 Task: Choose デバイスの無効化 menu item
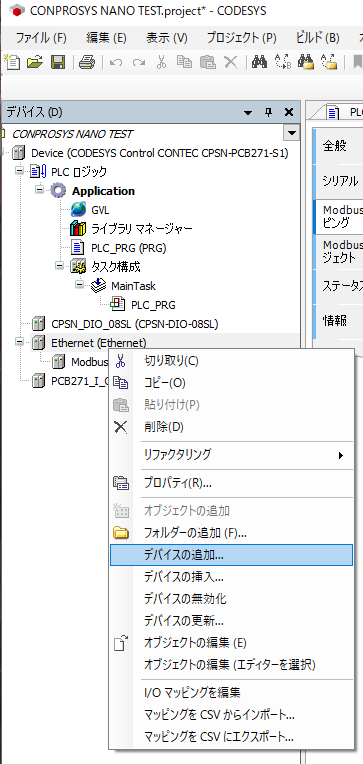231,599
